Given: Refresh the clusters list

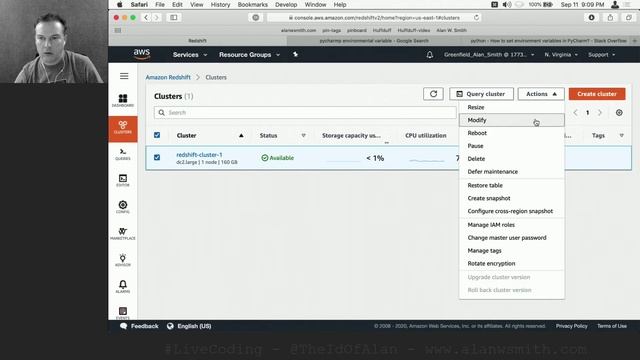Looking at the screenshot, I should pos(433,94).
